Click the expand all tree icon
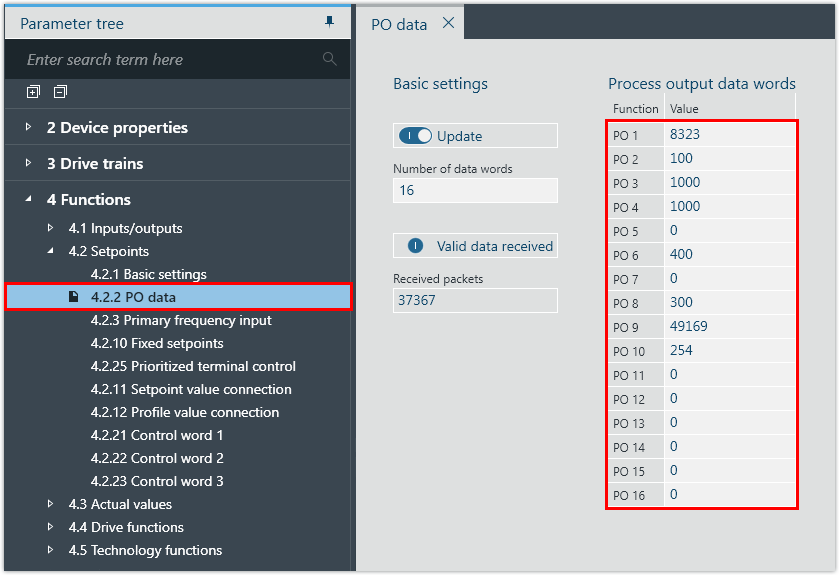 coord(33,92)
